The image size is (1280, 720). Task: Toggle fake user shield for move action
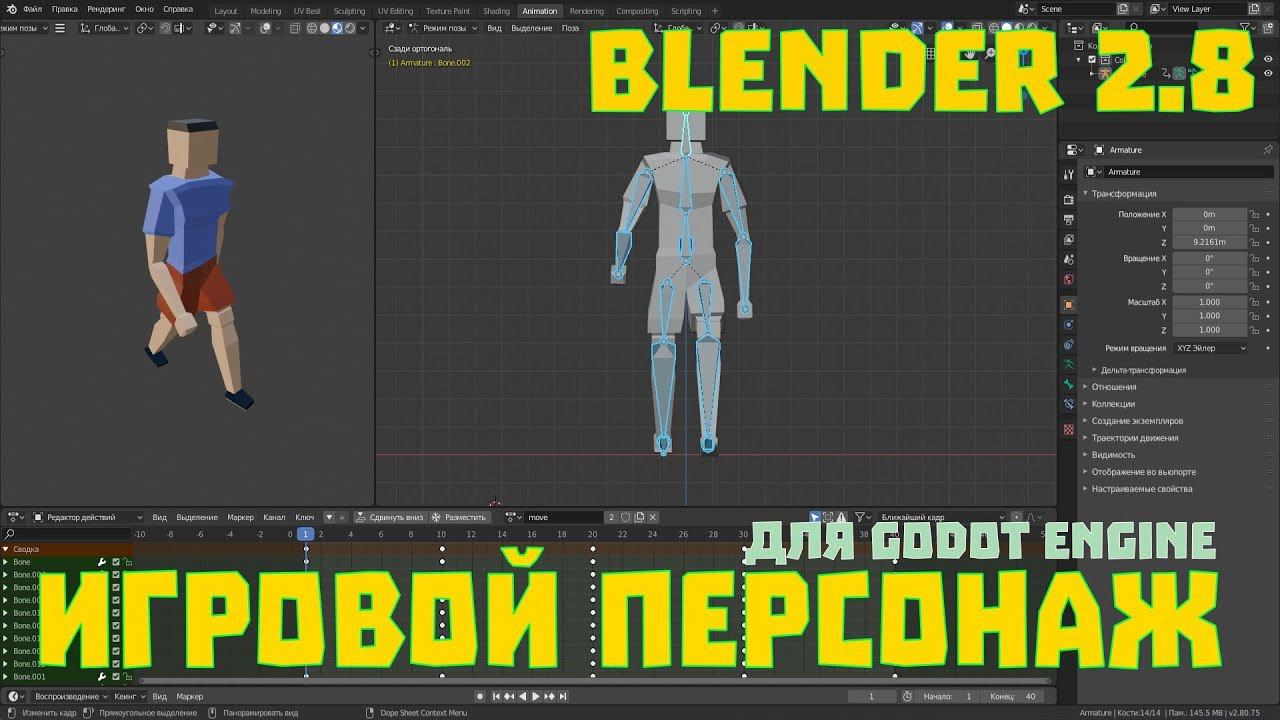[x=626, y=517]
